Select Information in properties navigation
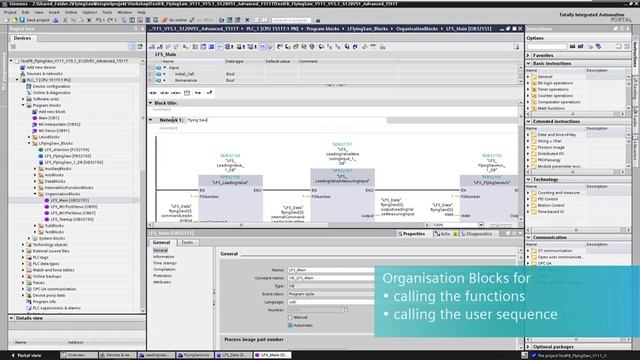The height and width of the screenshot is (360, 640). coord(164,257)
